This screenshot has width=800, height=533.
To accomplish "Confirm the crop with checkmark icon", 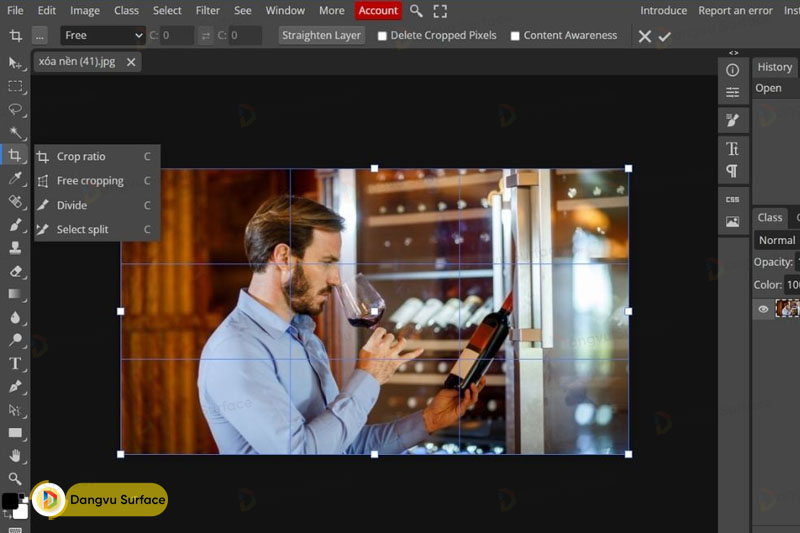I will tap(664, 36).
